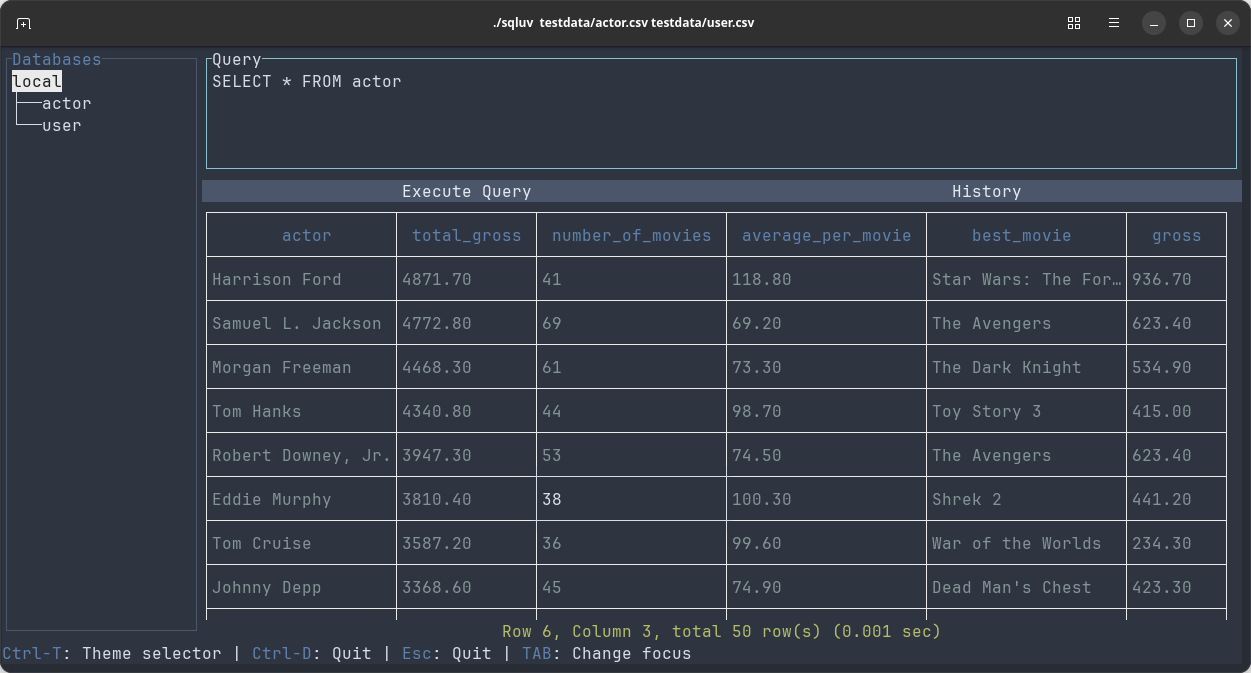
Task: Click the new tab icon in title bar
Action: [x=24, y=23]
